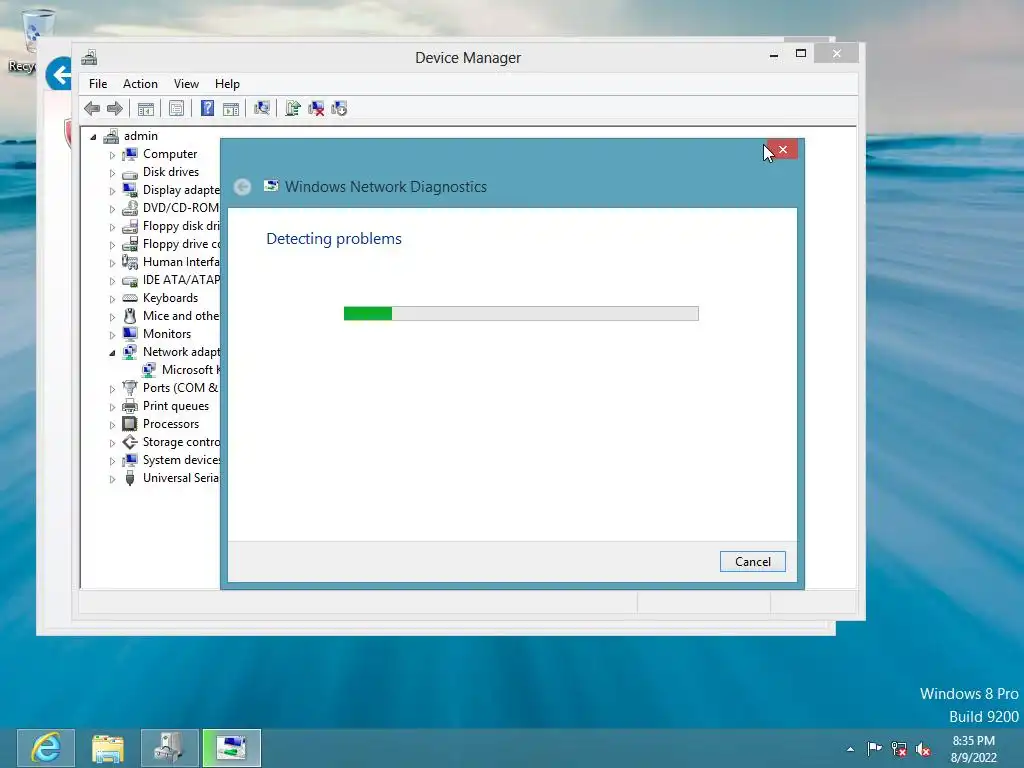Image resolution: width=1024 pixels, height=768 pixels.
Task: Open the Action menu
Action: (140, 84)
